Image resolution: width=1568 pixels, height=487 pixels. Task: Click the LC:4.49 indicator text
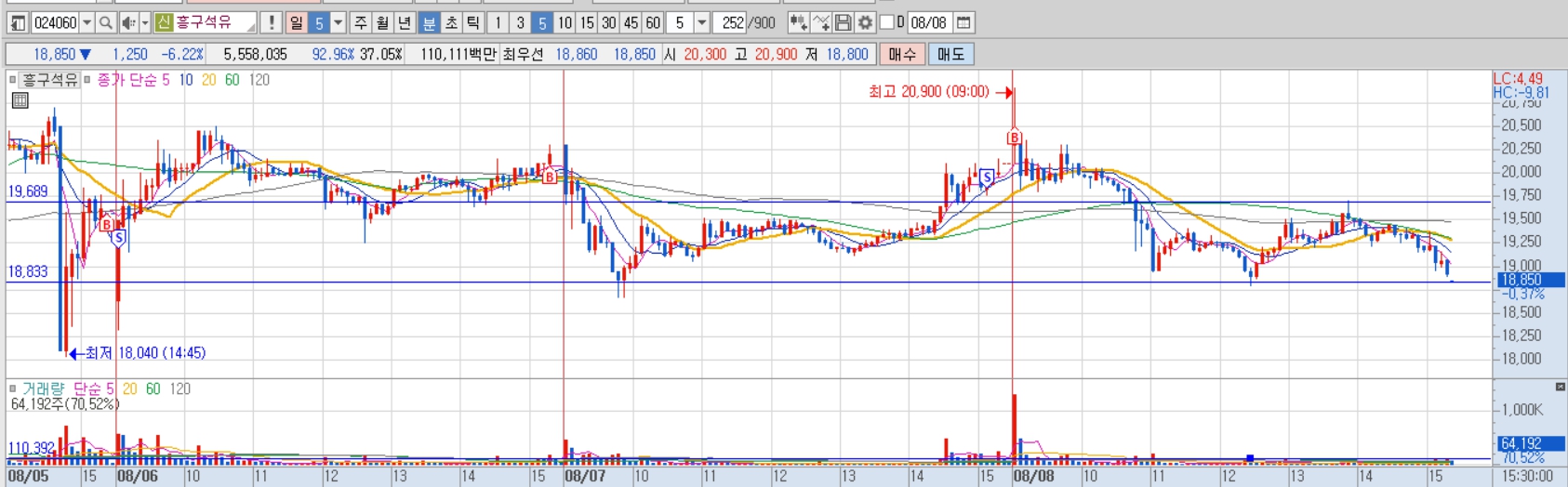click(x=1518, y=79)
